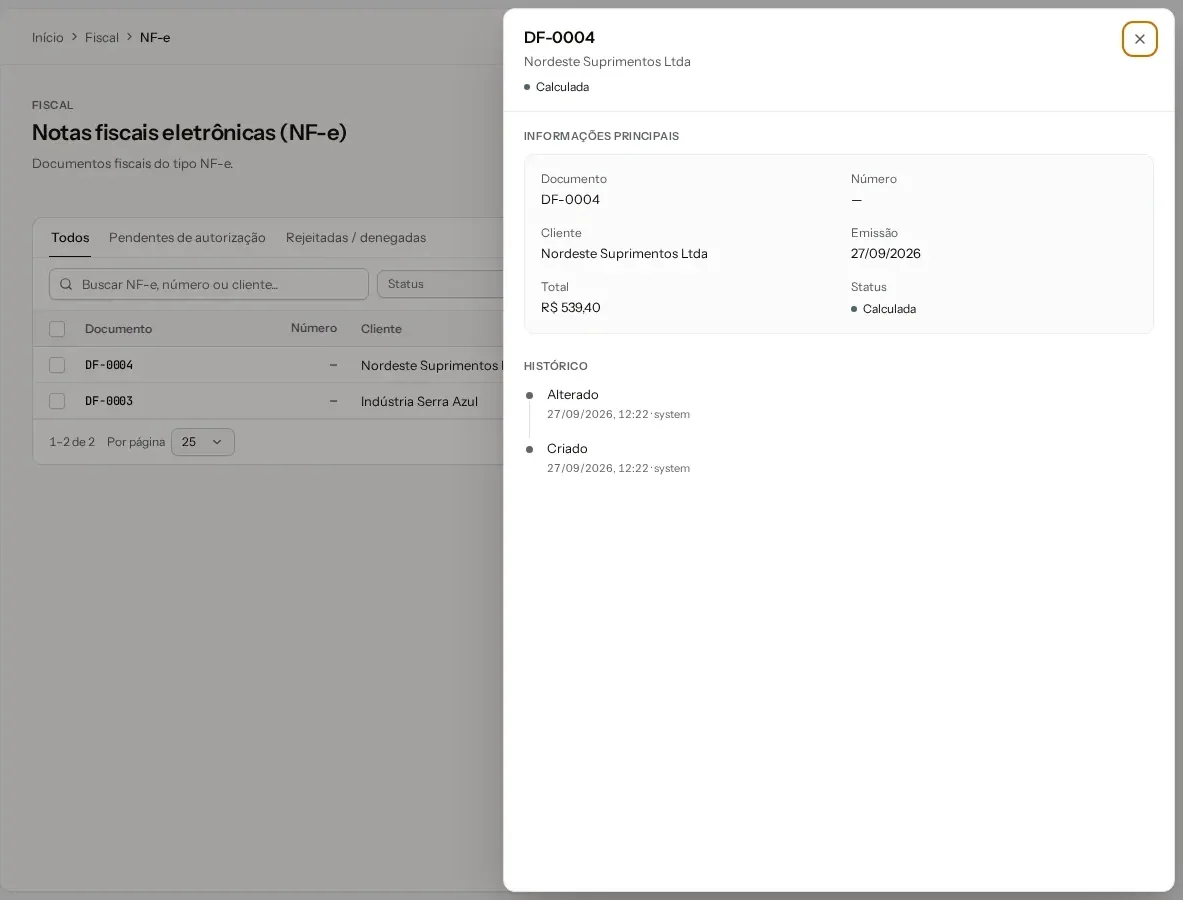Check the DF-0003 row checkbox
This screenshot has height=900, width=1183.
57,401
